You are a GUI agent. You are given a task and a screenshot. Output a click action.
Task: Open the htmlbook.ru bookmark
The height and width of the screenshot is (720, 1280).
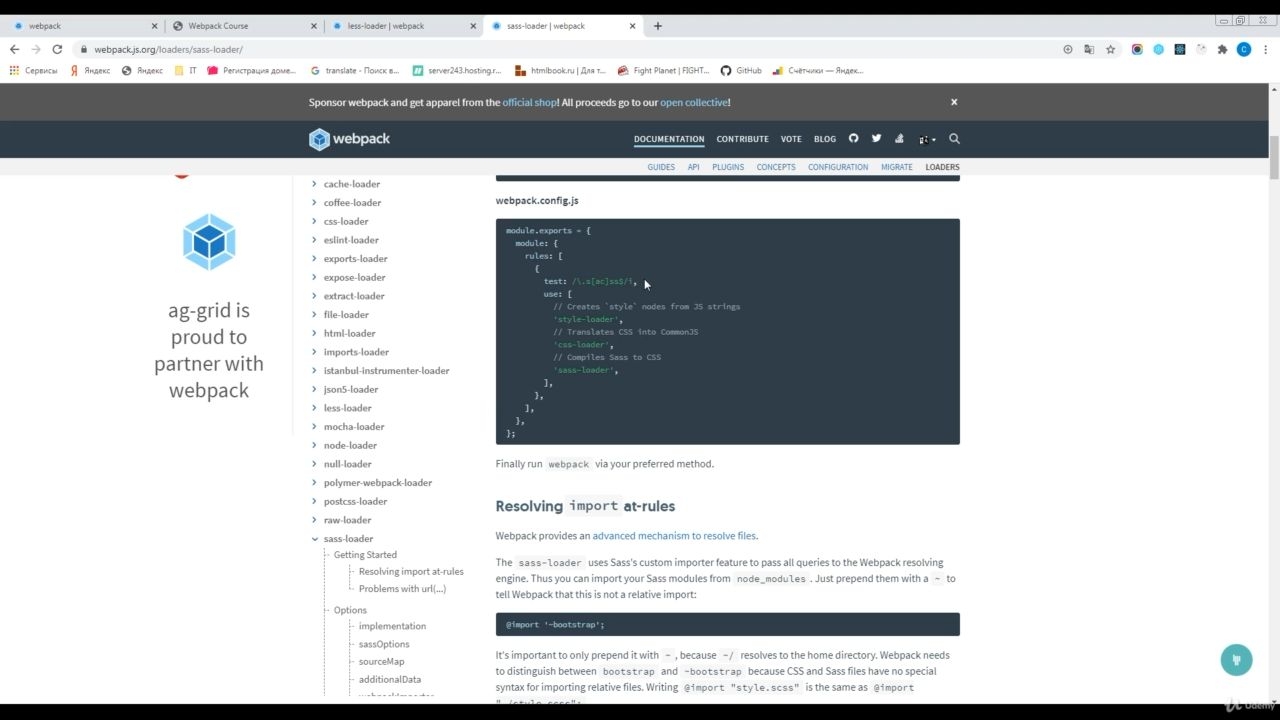point(561,71)
